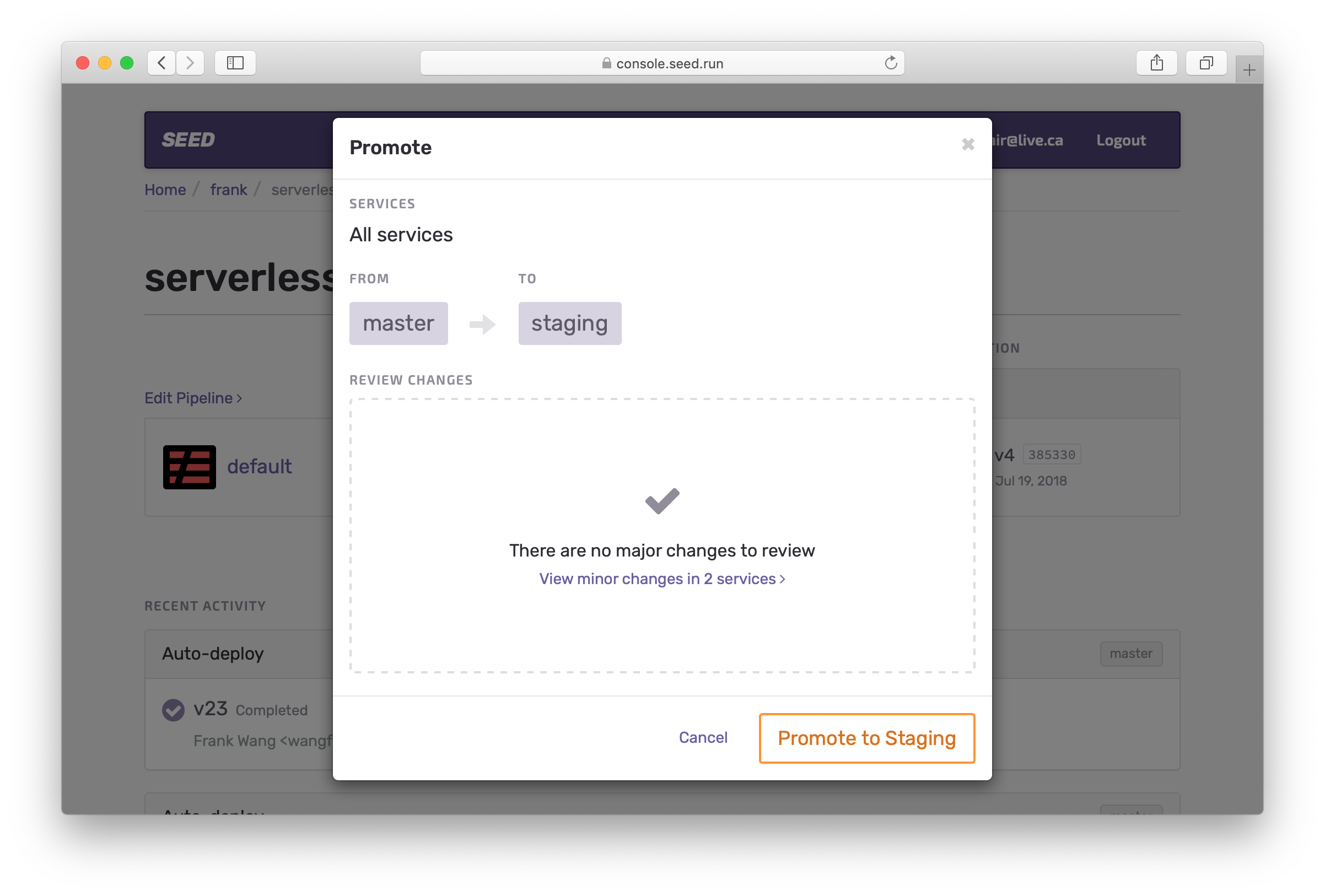View minor changes in 2 services
The width and height of the screenshot is (1325, 896).
[x=662, y=579]
